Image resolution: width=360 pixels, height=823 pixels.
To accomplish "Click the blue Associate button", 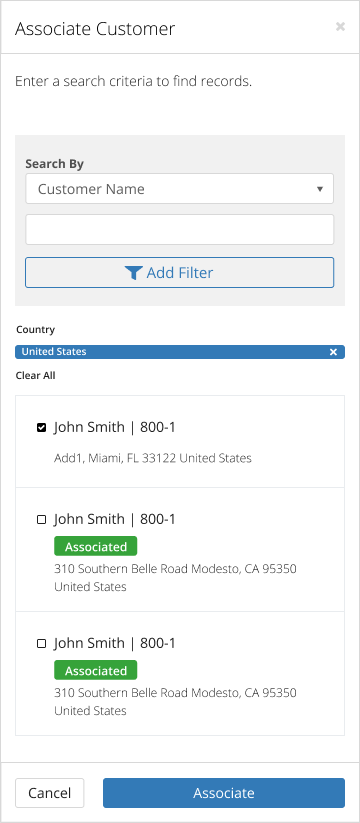I will point(224,793).
